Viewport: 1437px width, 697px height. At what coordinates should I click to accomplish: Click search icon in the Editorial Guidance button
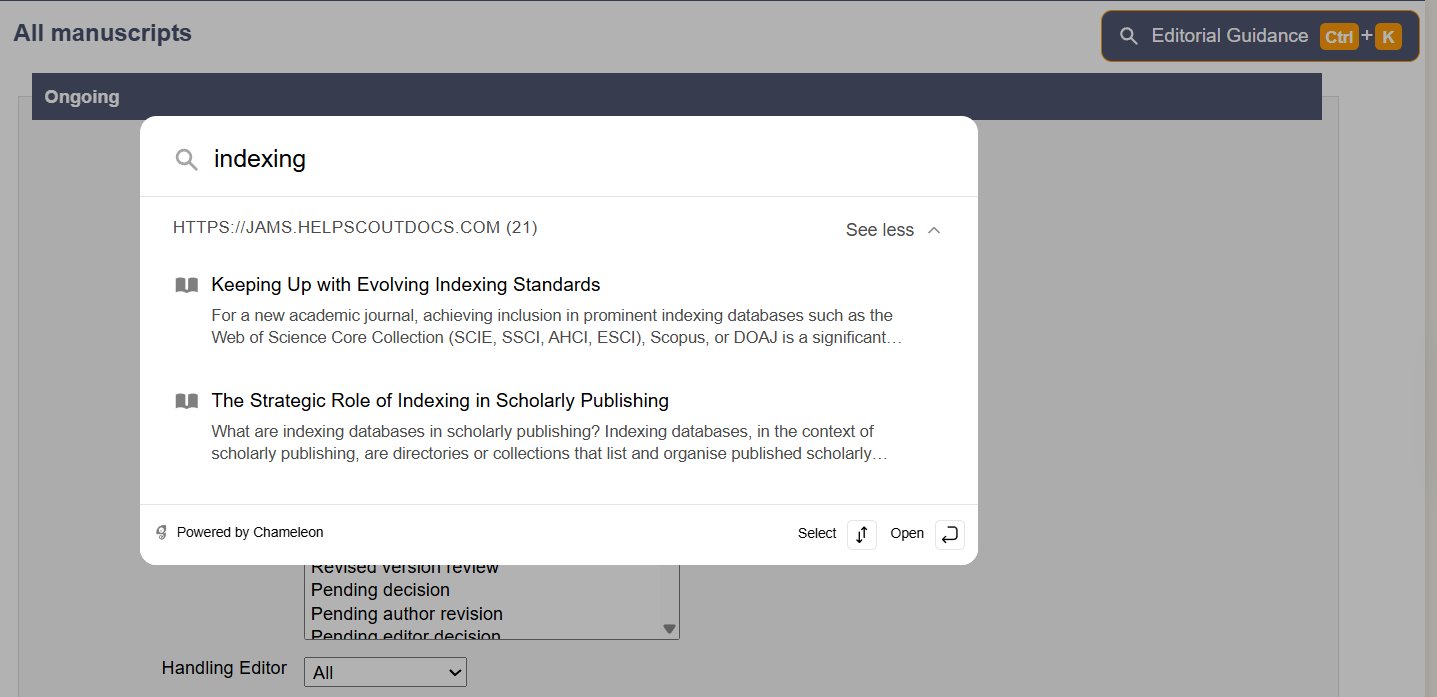1129,36
